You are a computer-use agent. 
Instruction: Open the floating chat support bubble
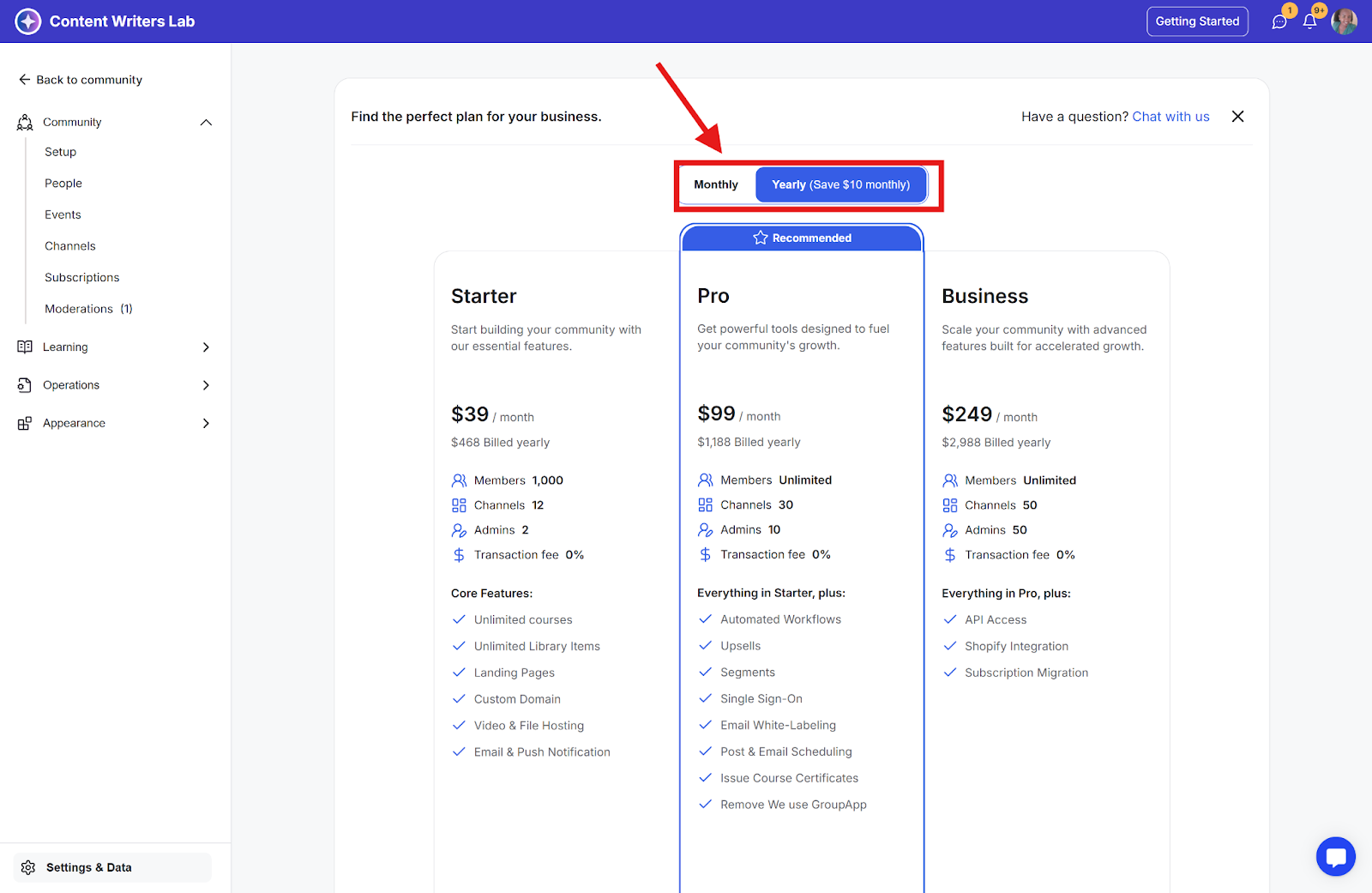tap(1336, 856)
